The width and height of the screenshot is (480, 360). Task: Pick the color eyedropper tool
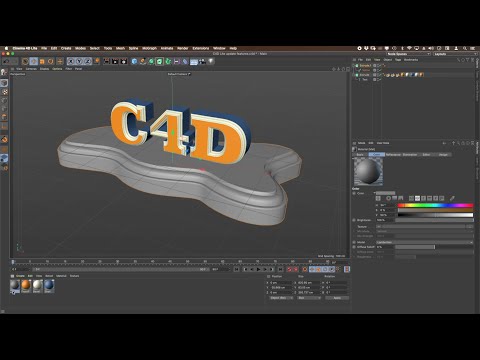[x=452, y=198]
